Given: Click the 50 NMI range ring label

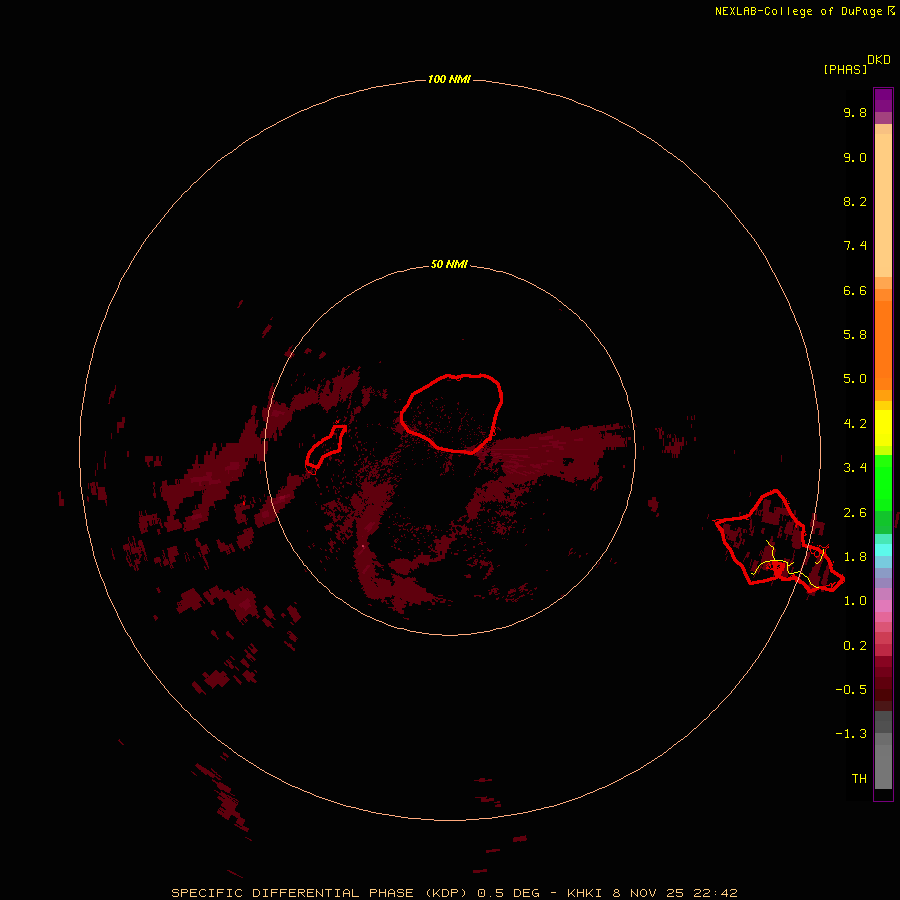Looking at the screenshot, I should pos(449,264).
